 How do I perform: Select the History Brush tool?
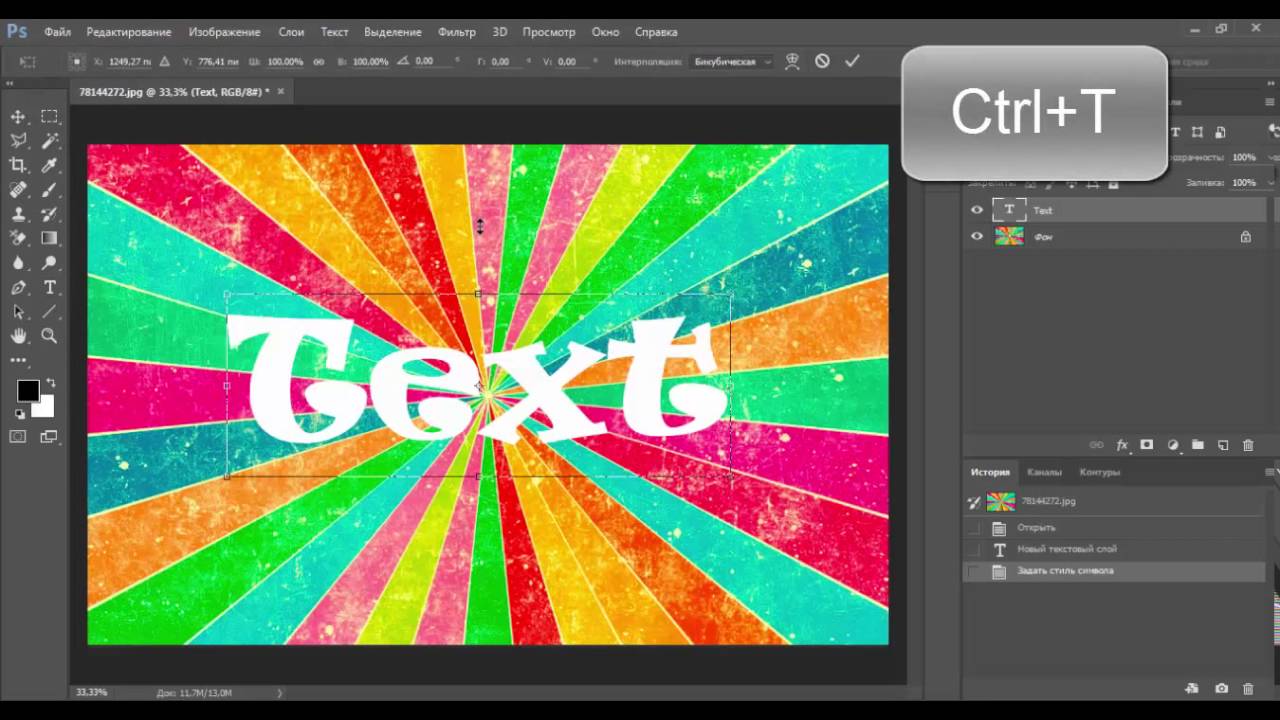tap(49, 214)
